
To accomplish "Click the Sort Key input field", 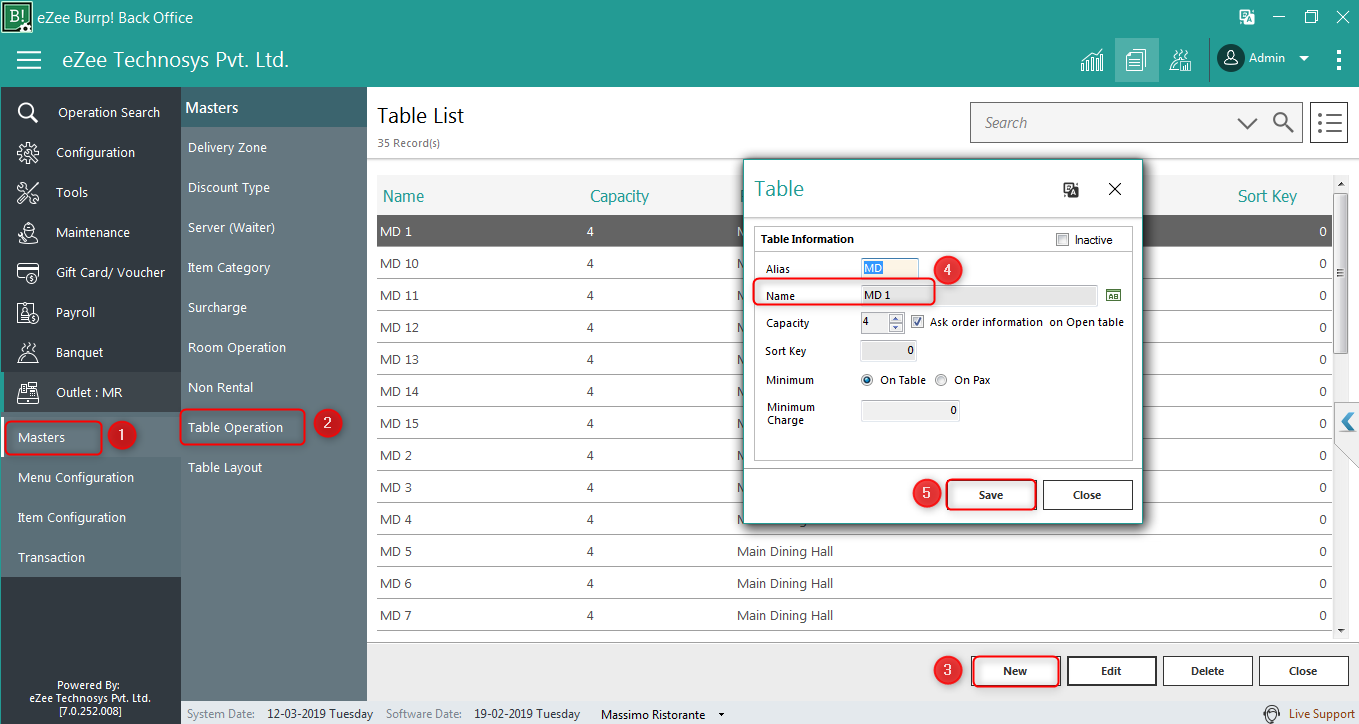I will (x=889, y=351).
